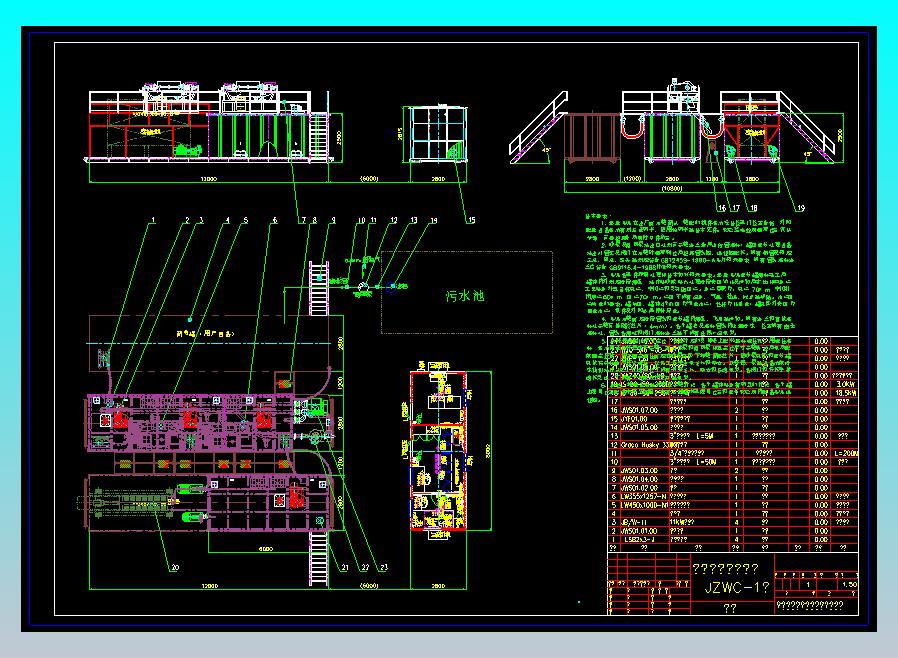Image resolution: width=898 pixels, height=658 pixels.
Task: Select the square cabin front elevation view
Action: (x=439, y=134)
